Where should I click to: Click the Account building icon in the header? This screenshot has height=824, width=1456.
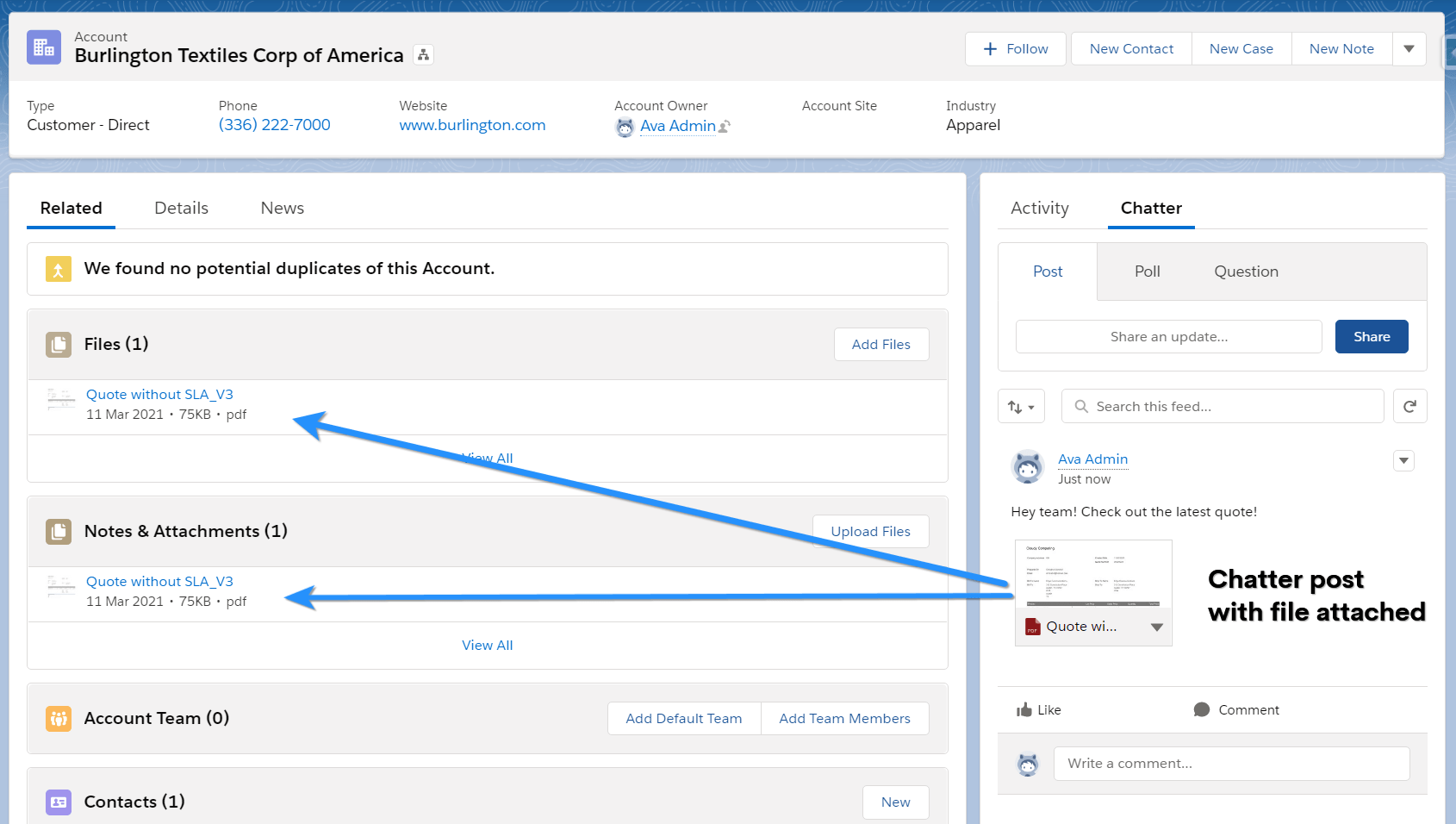(x=44, y=47)
